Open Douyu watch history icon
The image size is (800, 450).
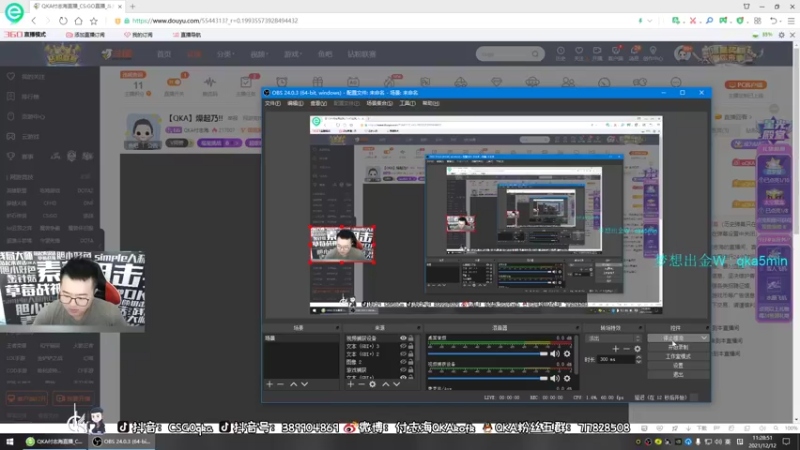tap(561, 53)
